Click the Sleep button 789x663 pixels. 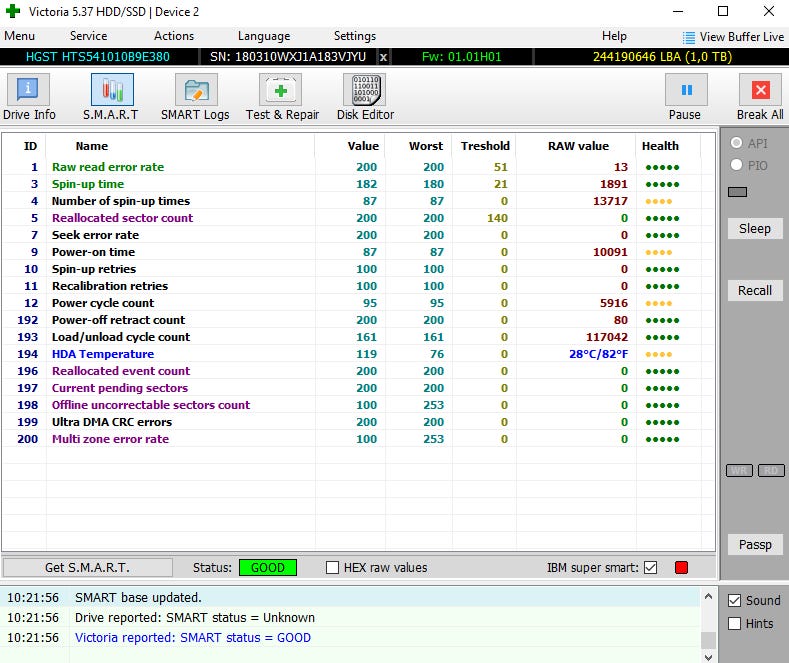pyautogui.click(x=755, y=229)
